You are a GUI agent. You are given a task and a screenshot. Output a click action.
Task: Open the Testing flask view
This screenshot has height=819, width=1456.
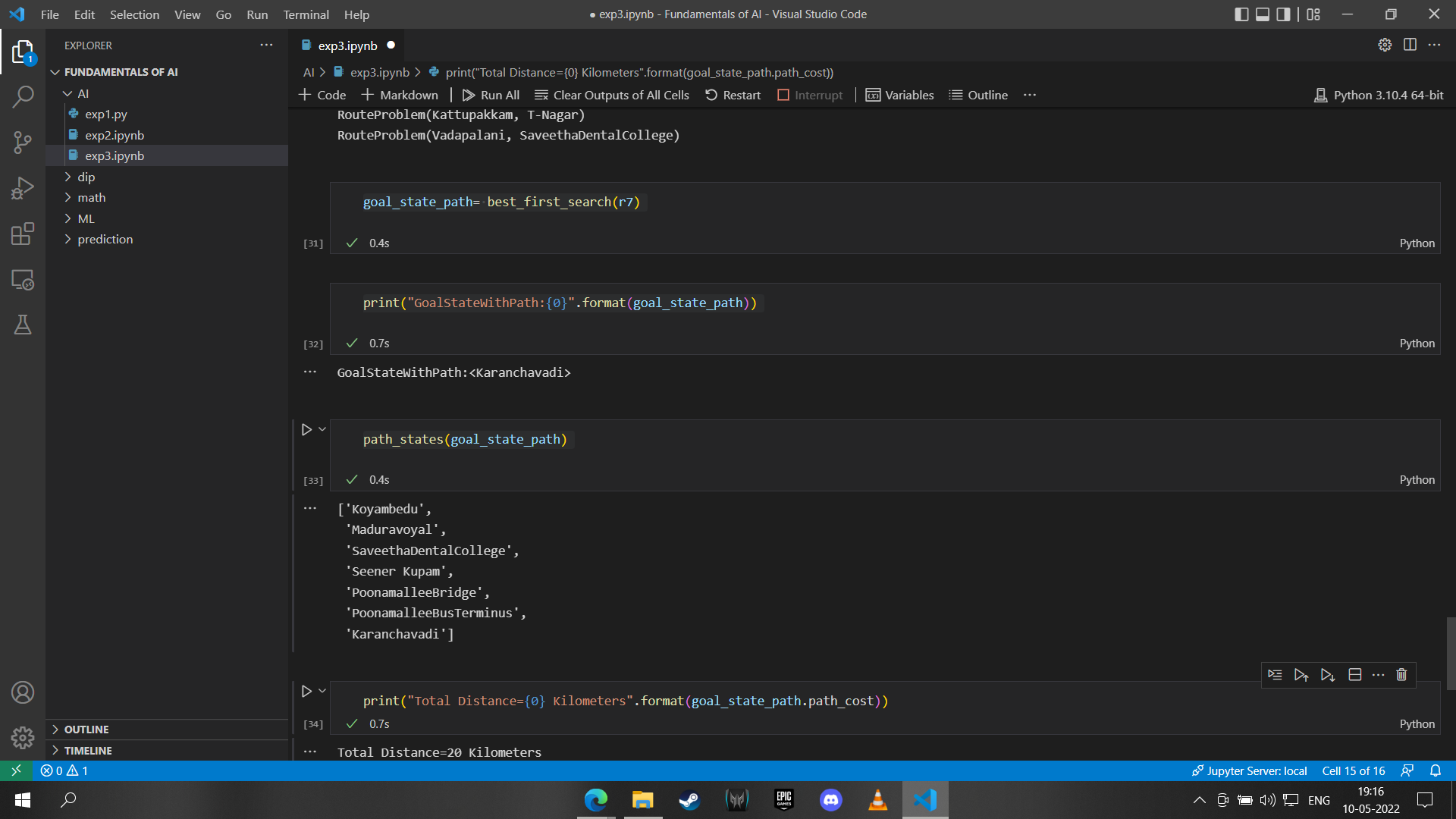pos(23,325)
